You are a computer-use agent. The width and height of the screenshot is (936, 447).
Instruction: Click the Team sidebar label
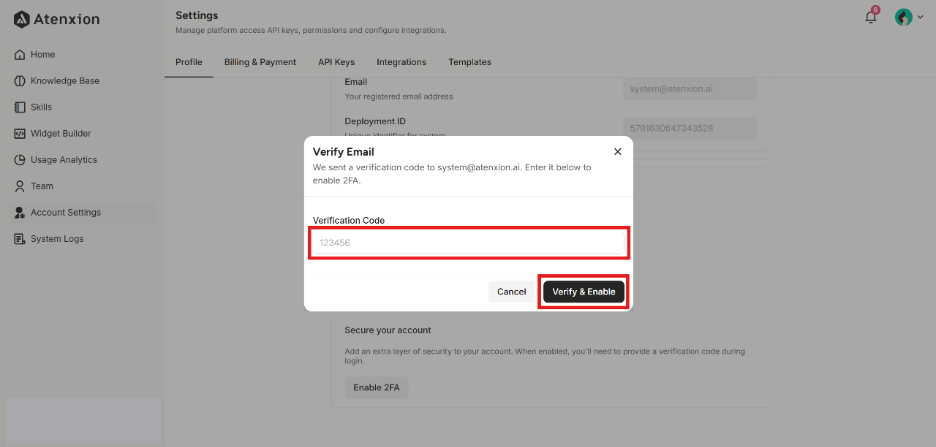42,186
